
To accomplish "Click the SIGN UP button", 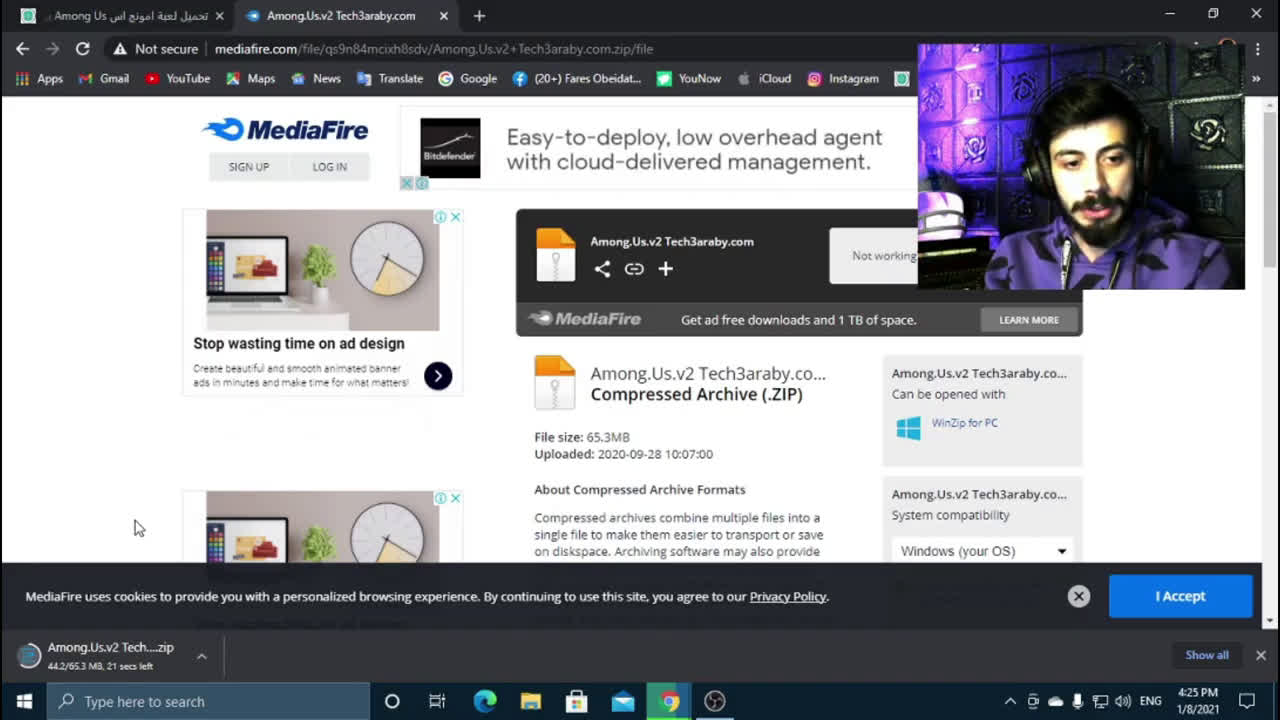I will point(249,167).
